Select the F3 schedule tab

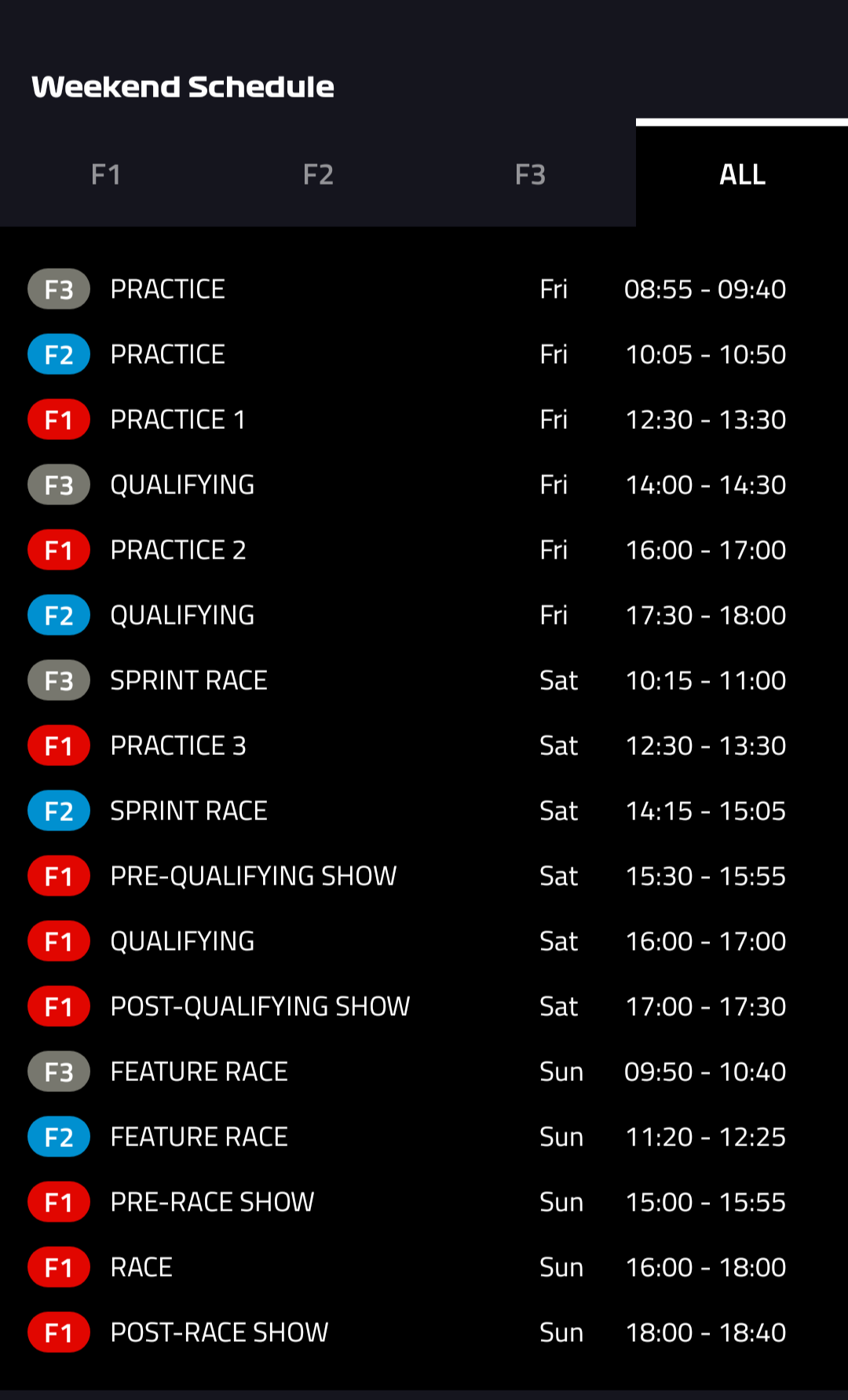[x=530, y=174]
